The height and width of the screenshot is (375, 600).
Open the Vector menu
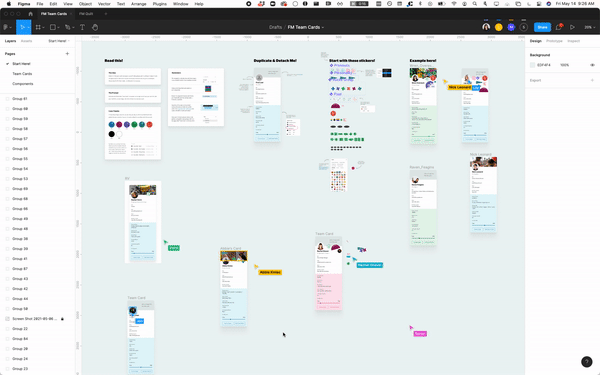(104, 4)
